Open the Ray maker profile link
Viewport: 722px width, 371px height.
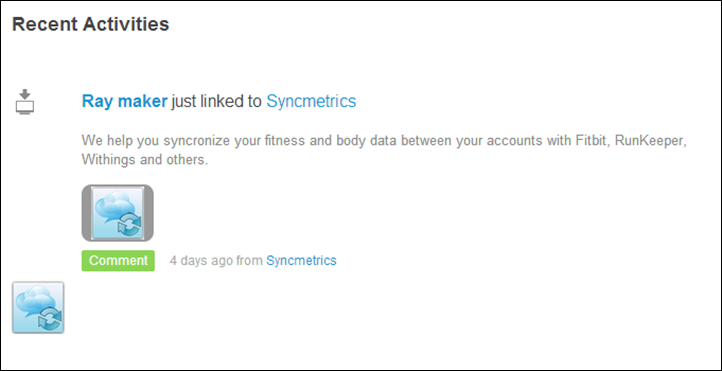(x=124, y=101)
